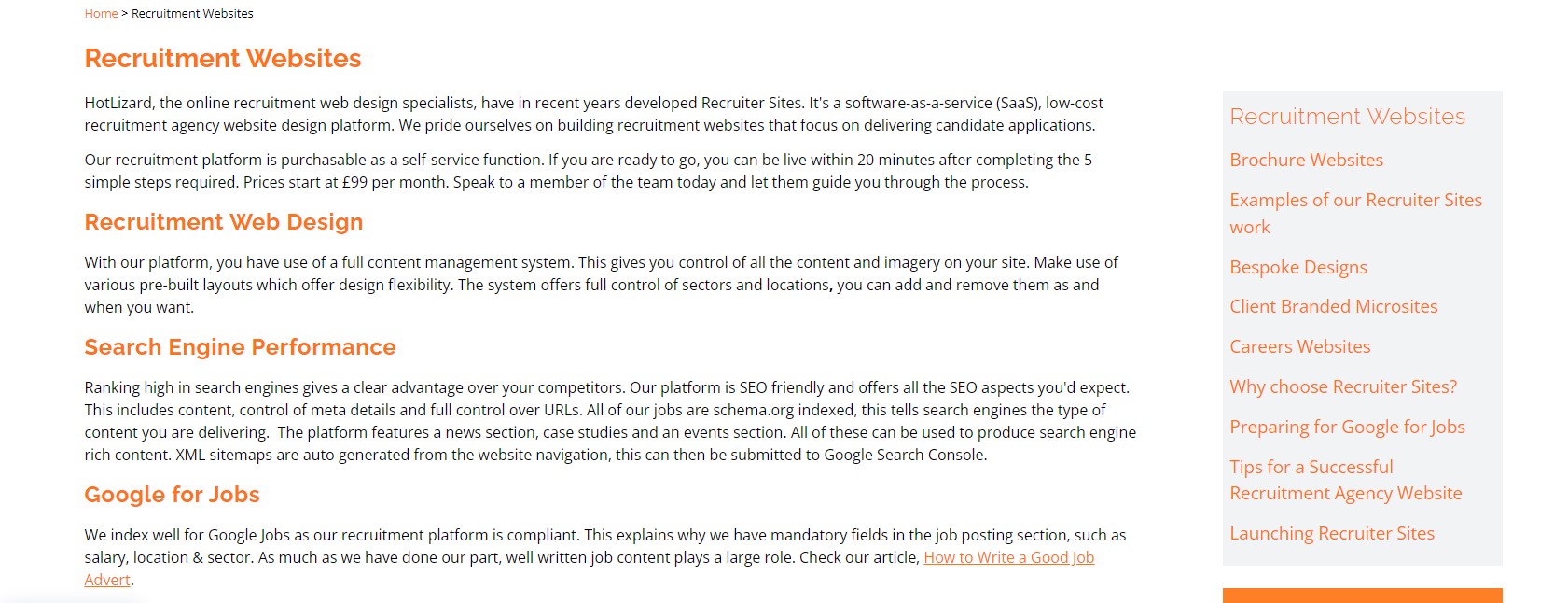Click the paragraph starting with HotLizard

pyautogui.click(x=593, y=114)
